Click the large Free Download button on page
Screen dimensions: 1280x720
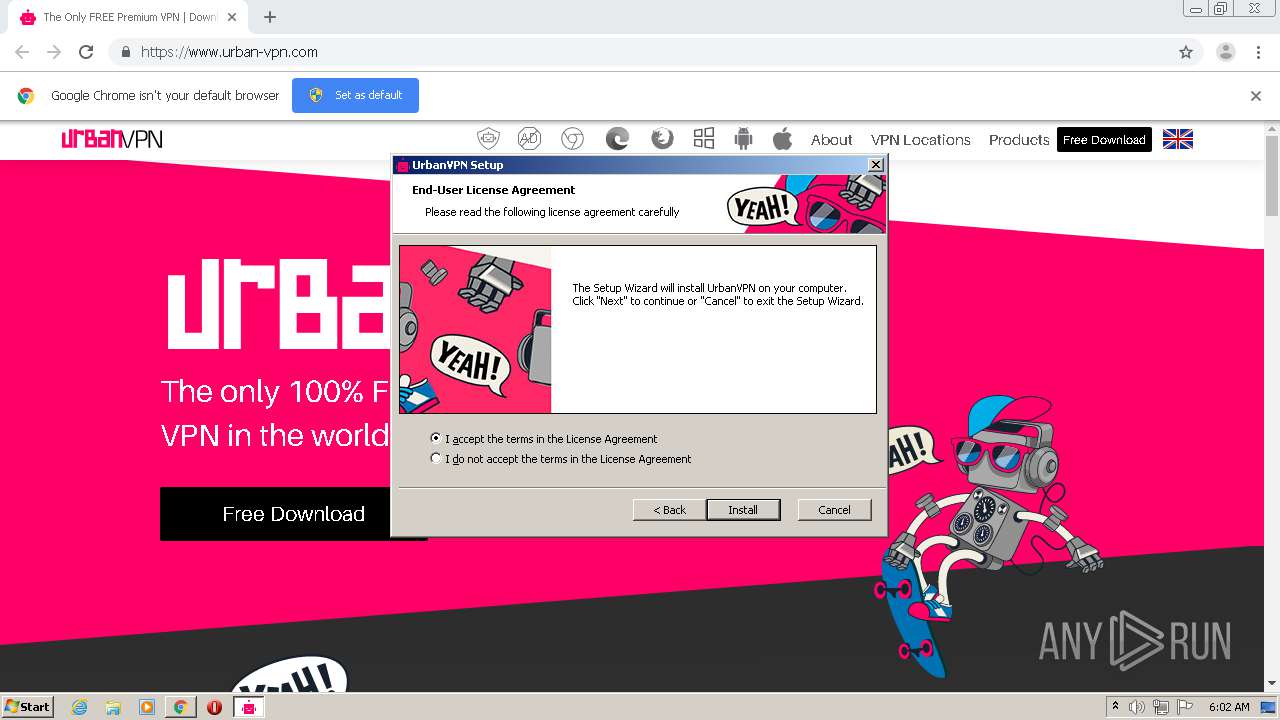pyautogui.click(x=293, y=514)
